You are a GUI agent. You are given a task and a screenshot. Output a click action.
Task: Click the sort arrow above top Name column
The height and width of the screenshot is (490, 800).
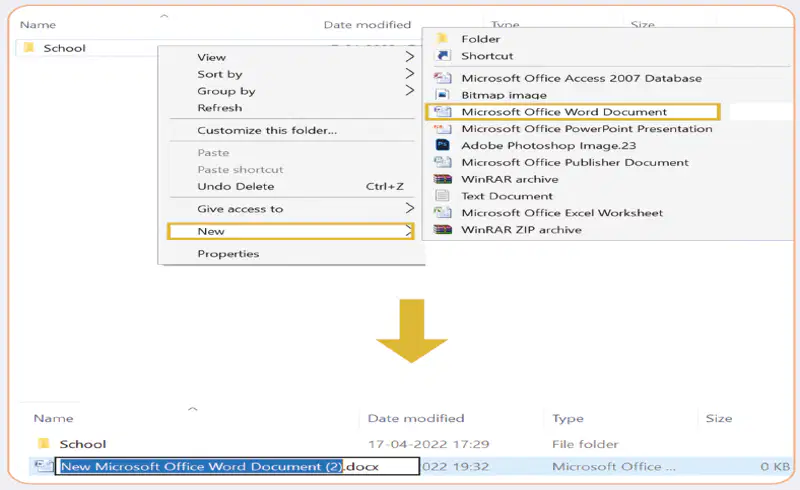164,16
